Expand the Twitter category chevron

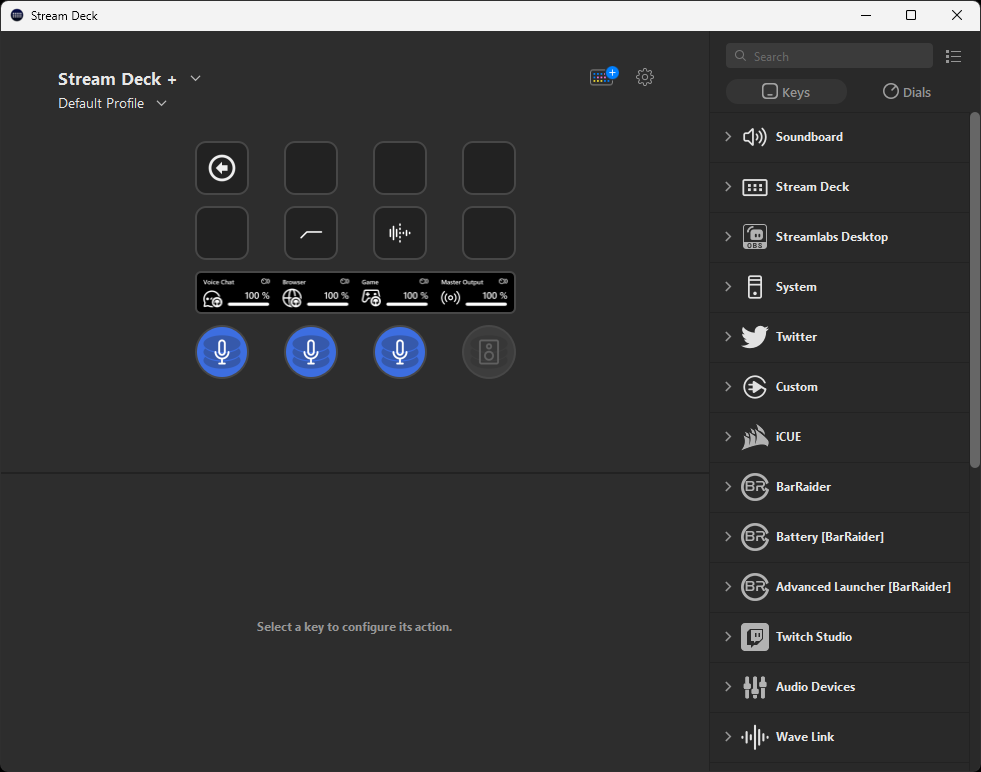click(728, 337)
